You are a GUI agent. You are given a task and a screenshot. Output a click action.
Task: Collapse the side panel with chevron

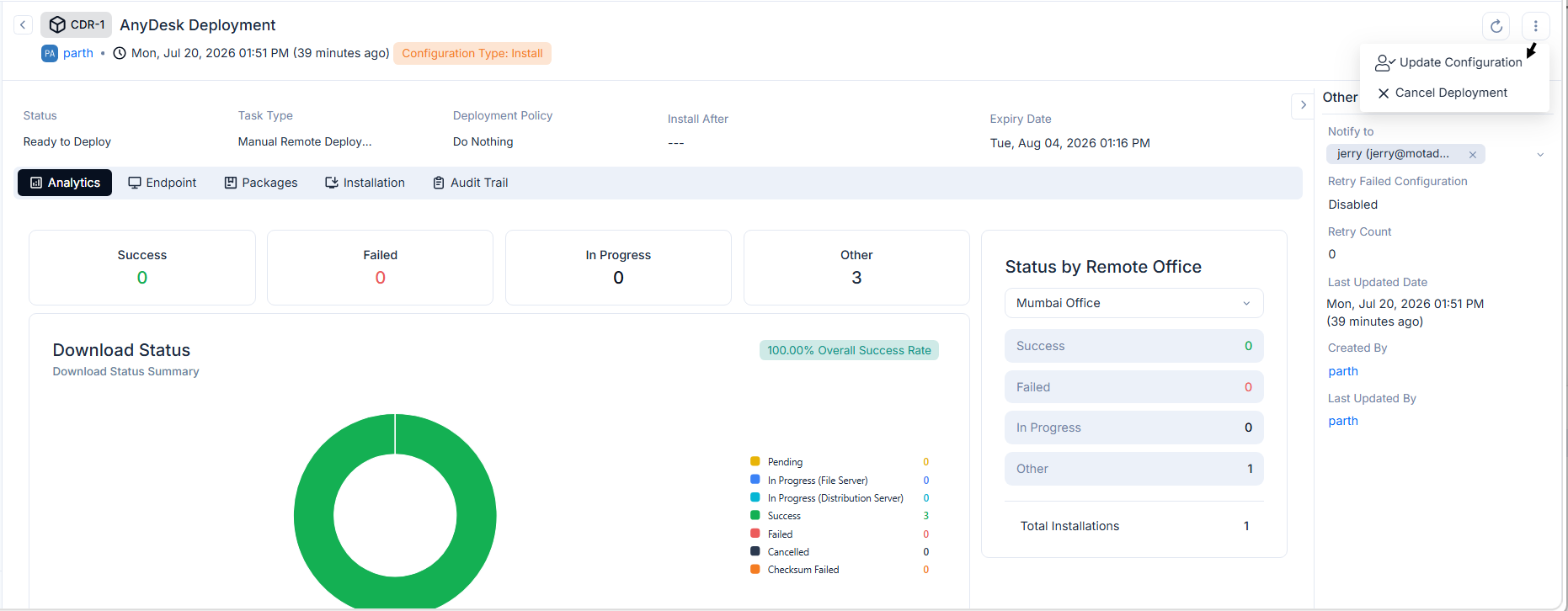click(x=1304, y=105)
